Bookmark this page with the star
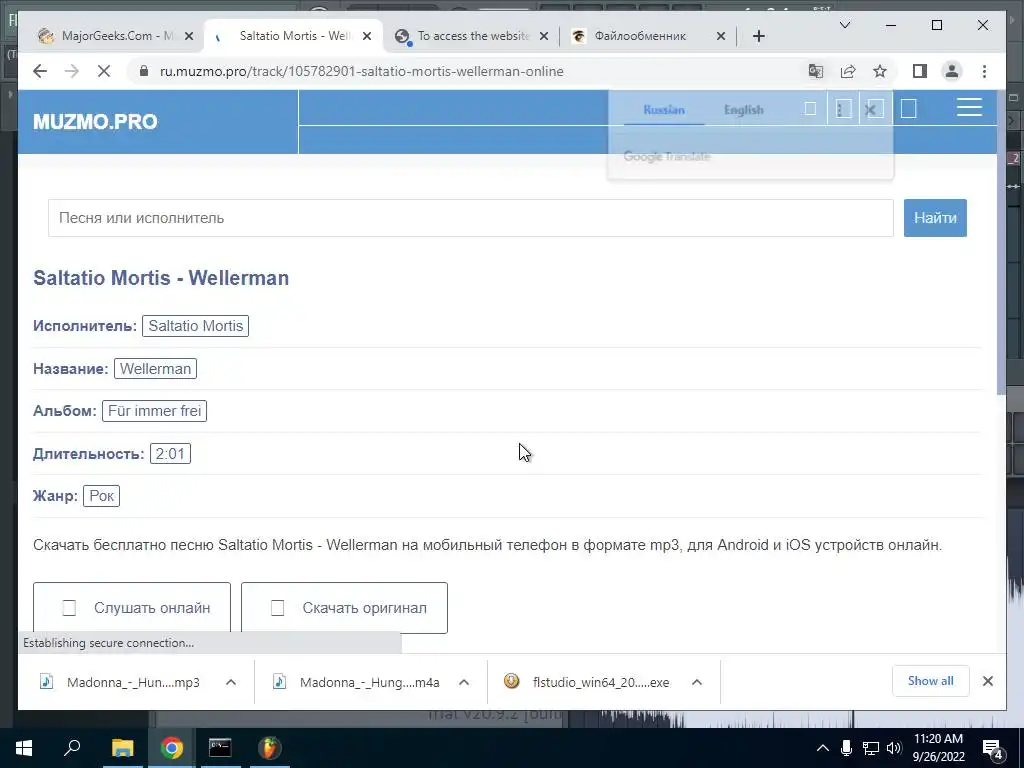Screen dimensions: 1024x768 (880, 71)
